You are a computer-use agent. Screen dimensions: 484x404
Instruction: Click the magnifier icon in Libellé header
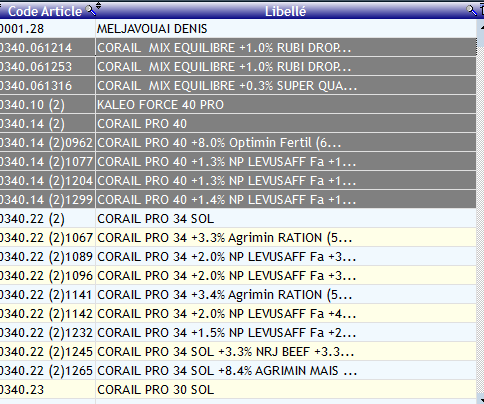pyautogui.click(x=471, y=11)
